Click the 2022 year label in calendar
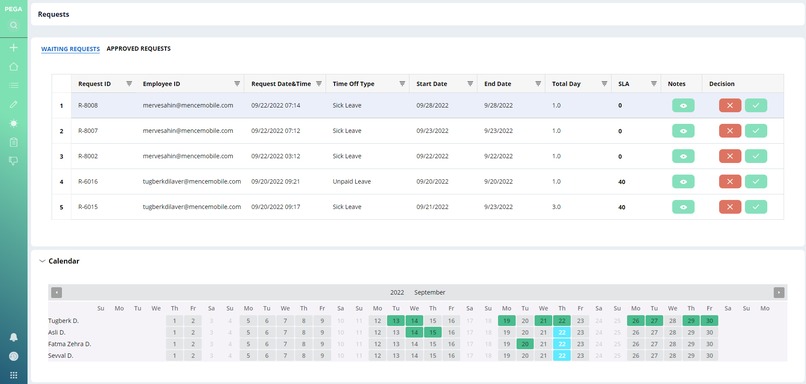 (x=397, y=292)
